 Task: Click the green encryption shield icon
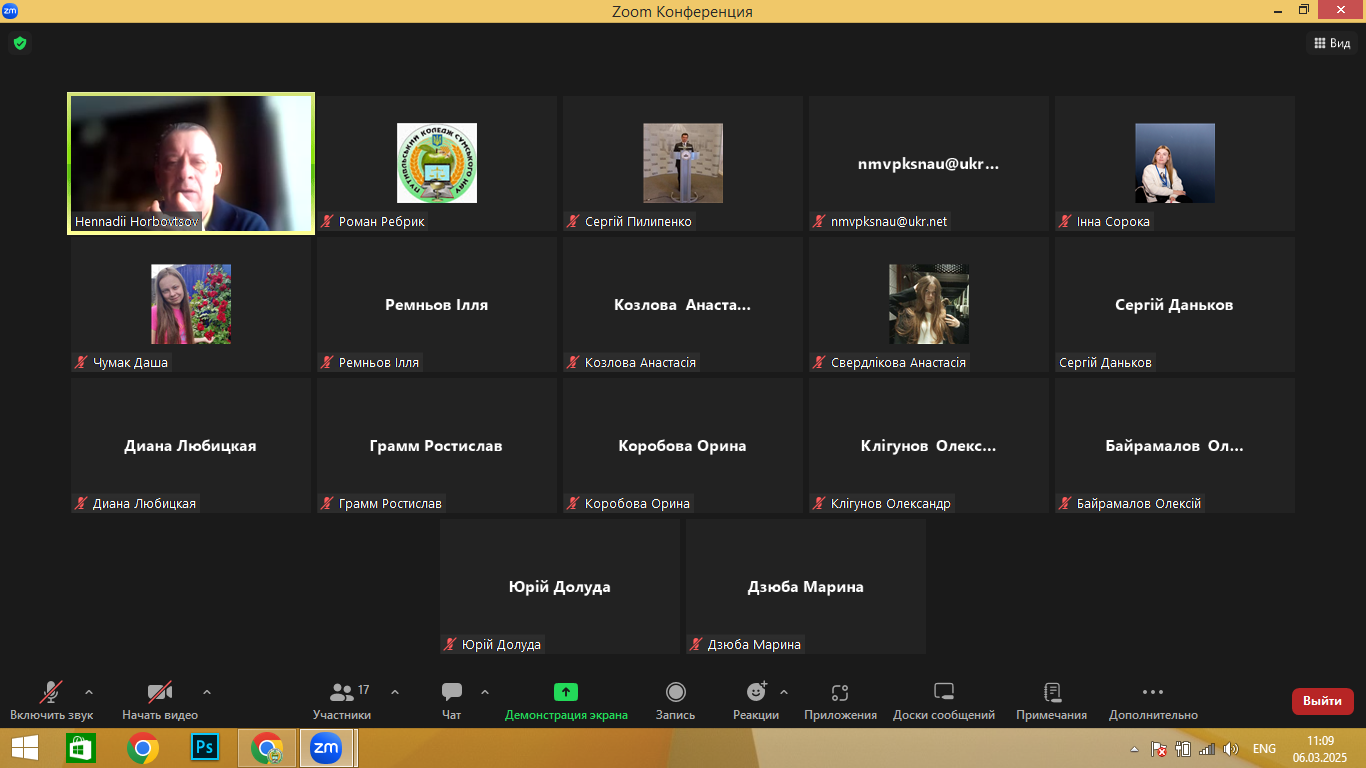(19, 43)
